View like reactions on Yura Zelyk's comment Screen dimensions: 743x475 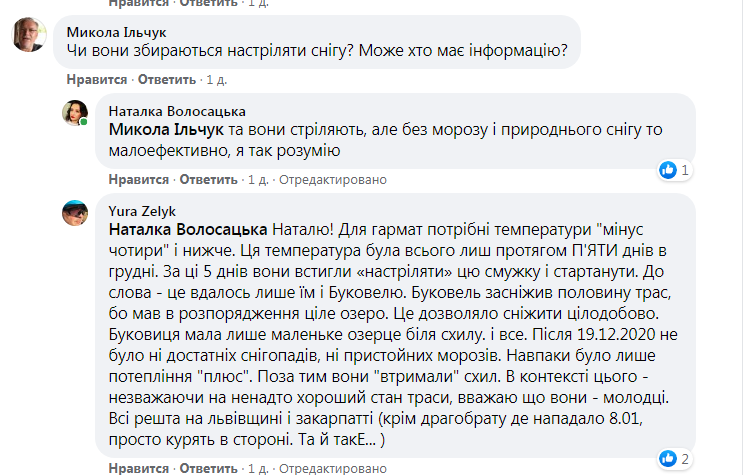[675, 460]
